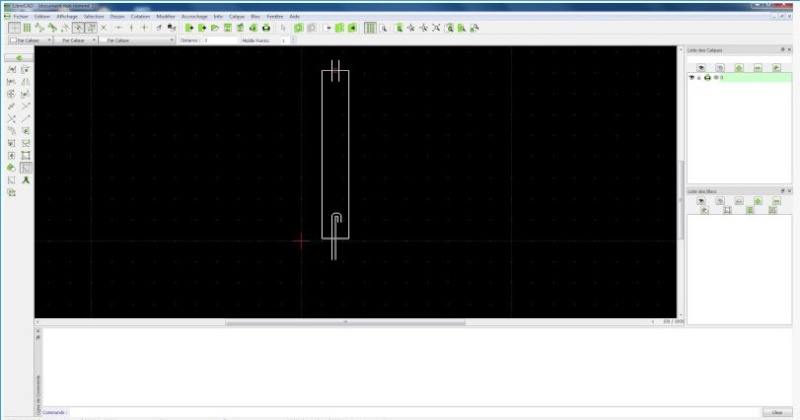The height and width of the screenshot is (420, 800).
Task: Click the horizontal canvas scrollbar
Action: [x=345, y=322]
